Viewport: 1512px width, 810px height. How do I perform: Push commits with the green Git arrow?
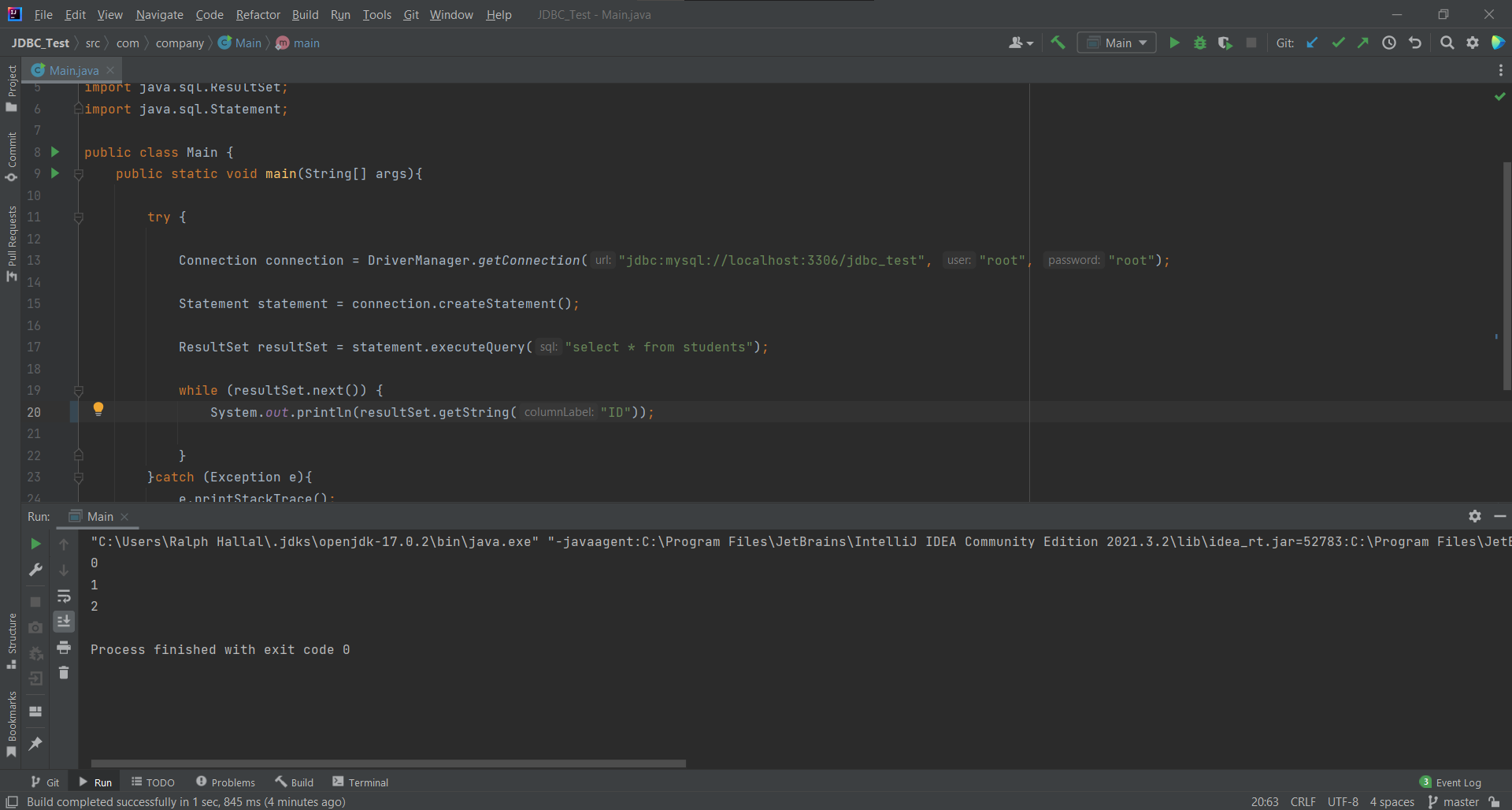point(1363,43)
